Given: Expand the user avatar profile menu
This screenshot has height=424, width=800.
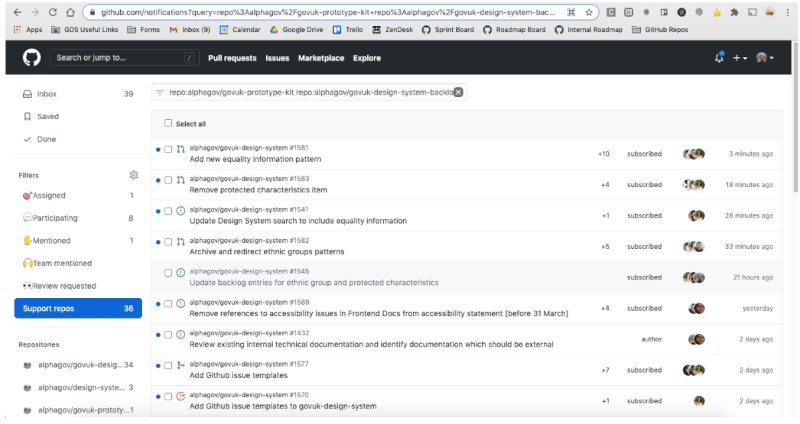Looking at the screenshot, I should [x=765, y=58].
